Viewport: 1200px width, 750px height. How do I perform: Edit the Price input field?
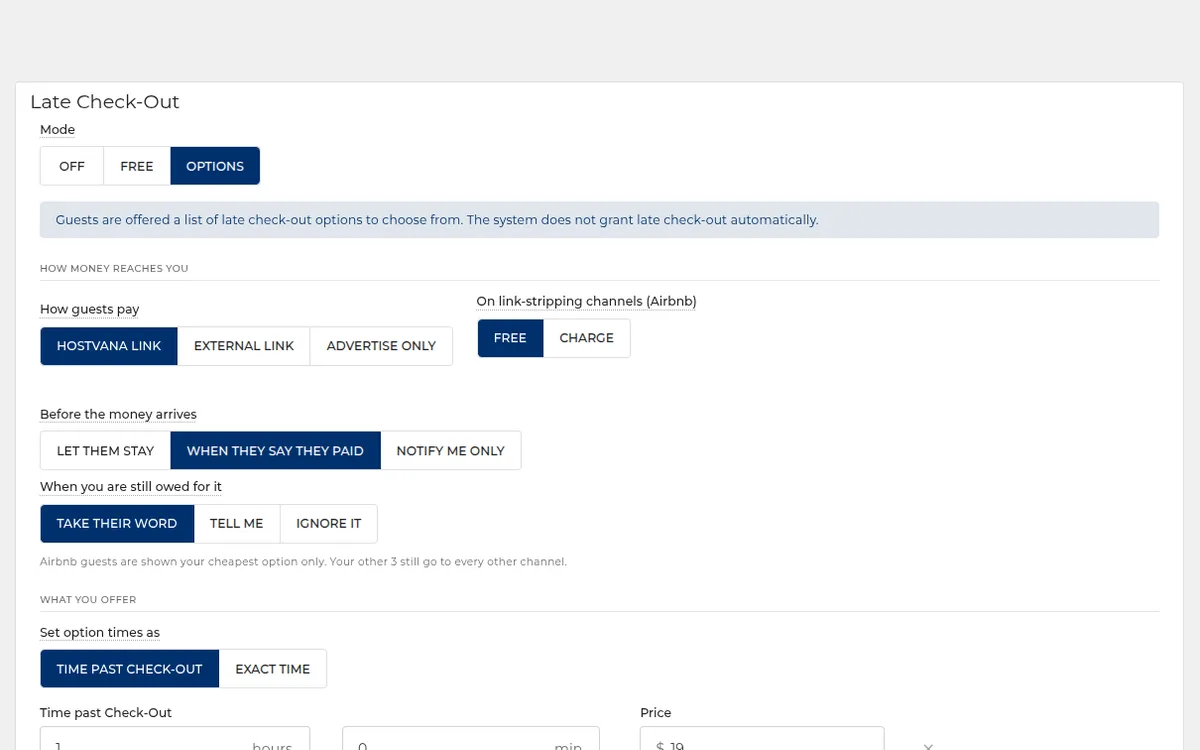762,739
